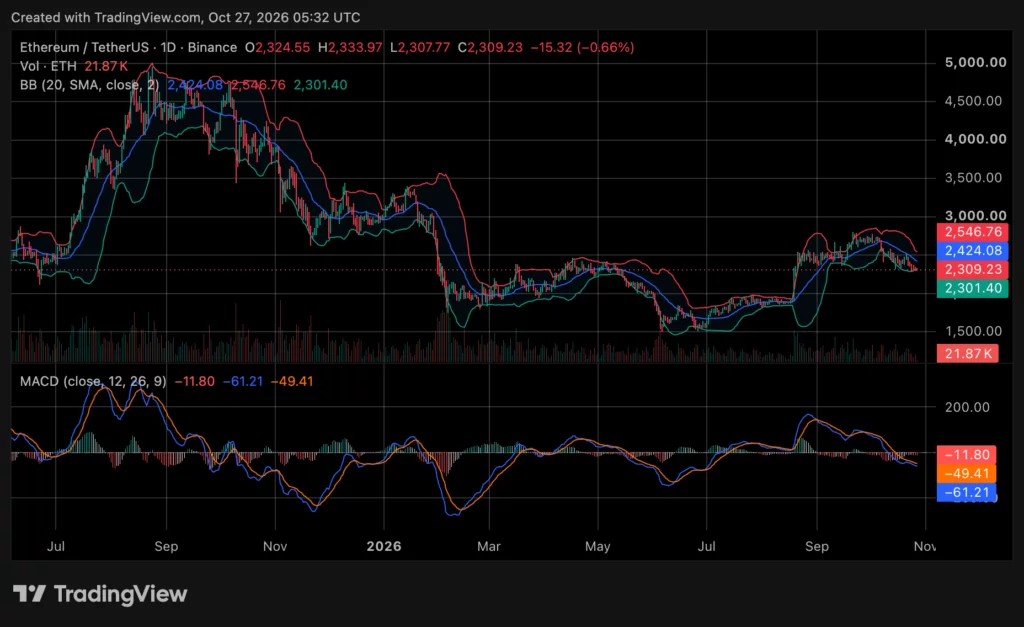Viewport: 1024px width, 627px height.
Task: Click the May label on time axis
Action: coord(598,546)
